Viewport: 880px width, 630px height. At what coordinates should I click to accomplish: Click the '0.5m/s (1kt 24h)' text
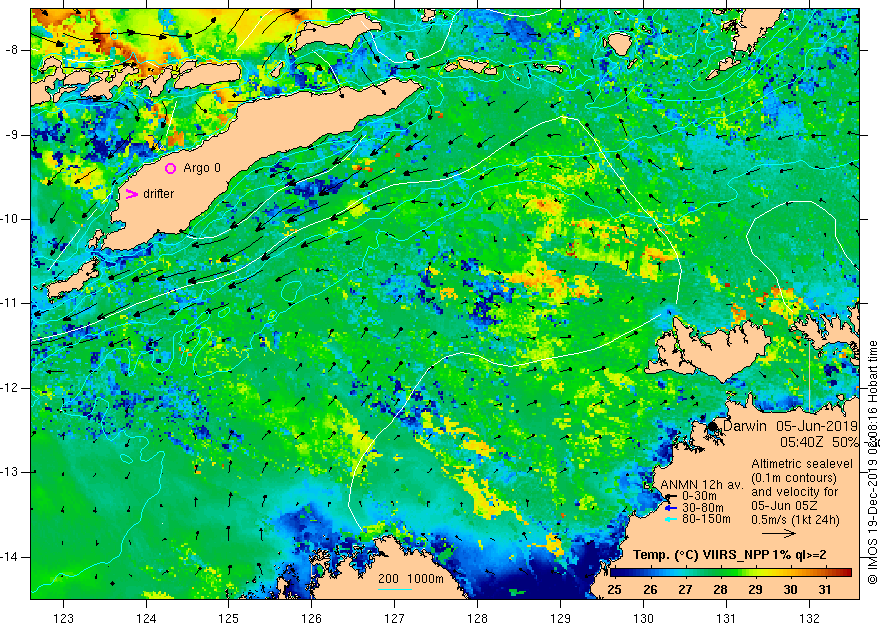tap(795, 519)
